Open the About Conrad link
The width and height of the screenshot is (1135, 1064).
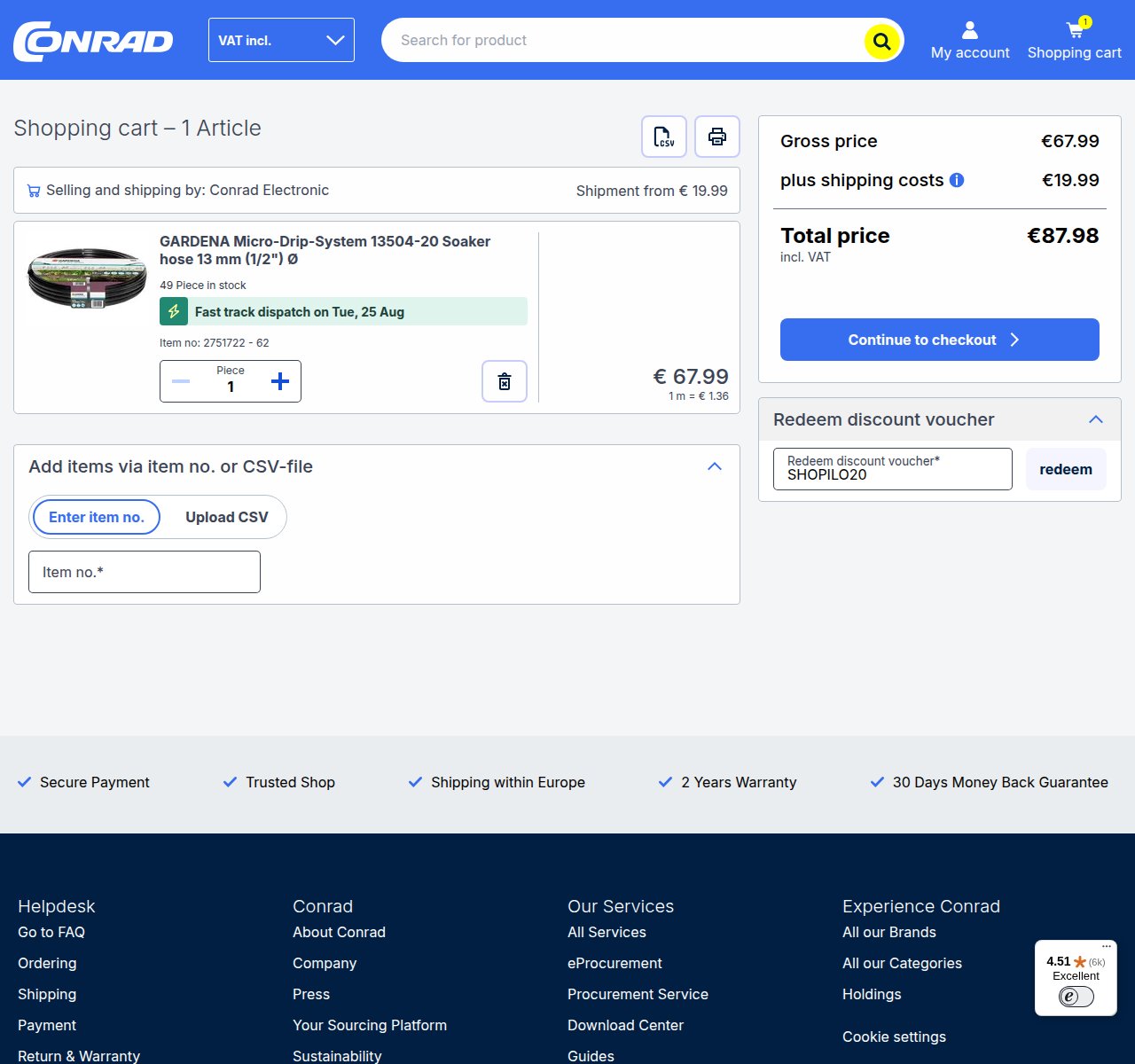339,932
